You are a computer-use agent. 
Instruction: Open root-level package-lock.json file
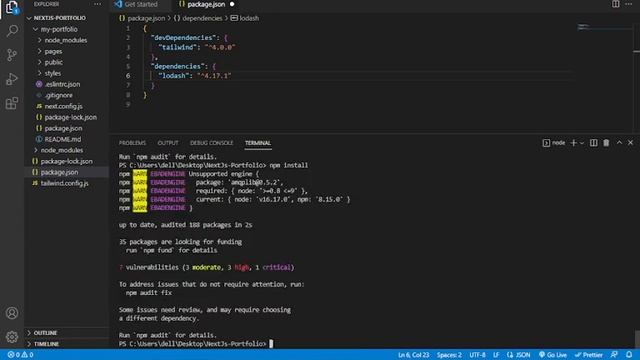[x=66, y=161]
